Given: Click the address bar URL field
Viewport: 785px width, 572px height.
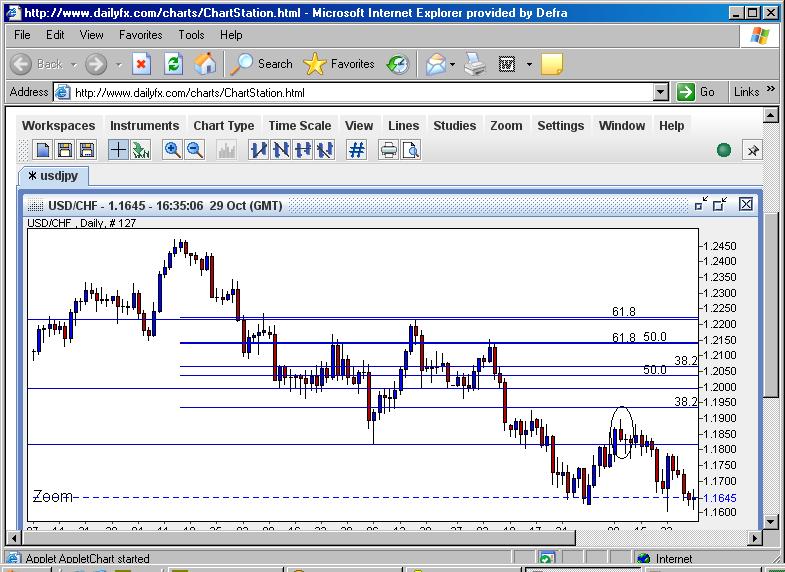Looking at the screenshot, I should tap(354, 93).
